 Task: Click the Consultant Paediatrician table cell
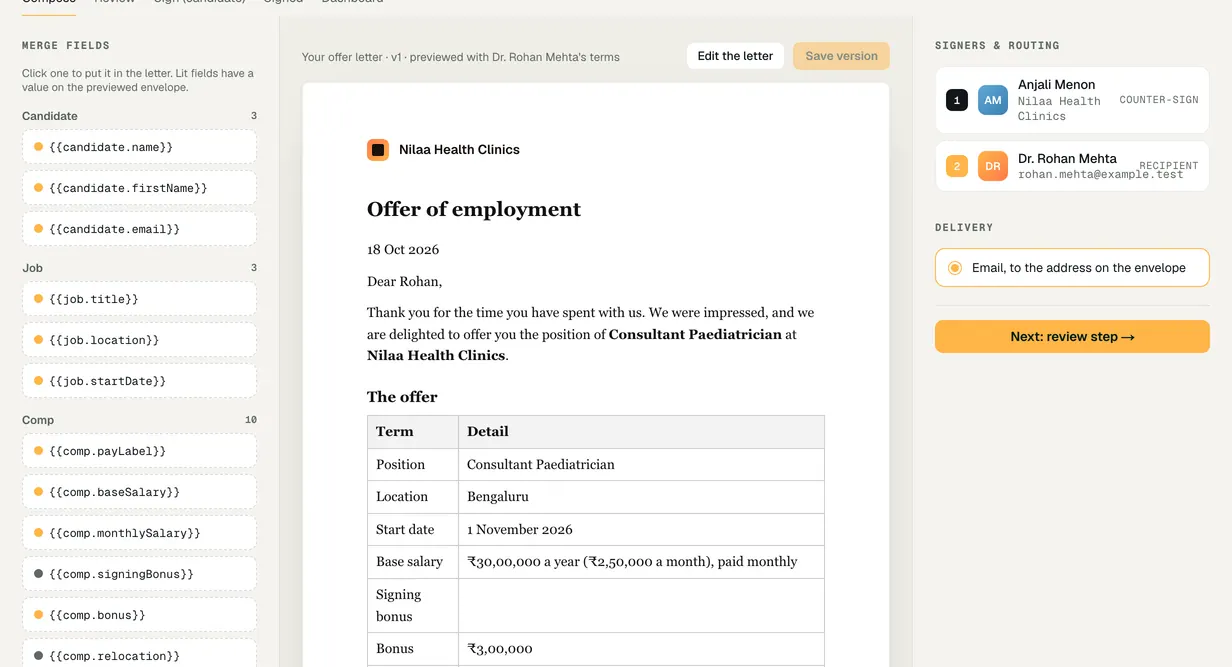[641, 464]
